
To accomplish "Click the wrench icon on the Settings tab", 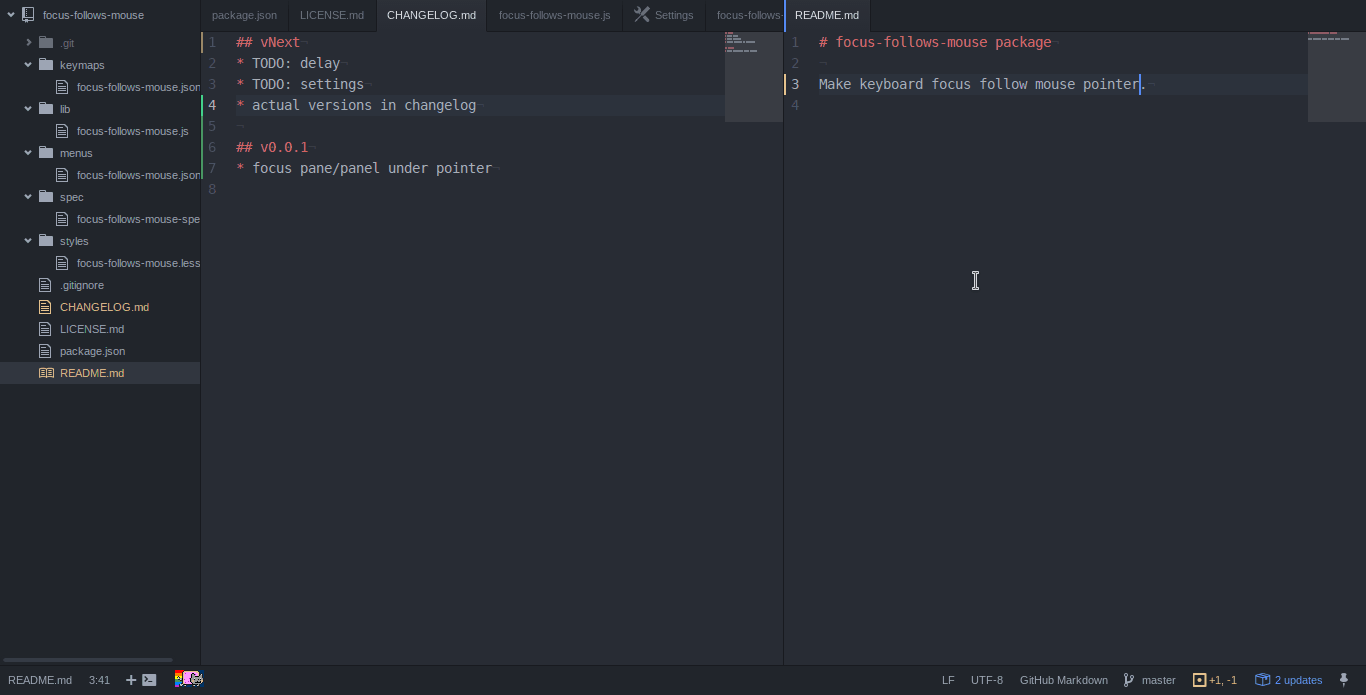I will (641, 15).
